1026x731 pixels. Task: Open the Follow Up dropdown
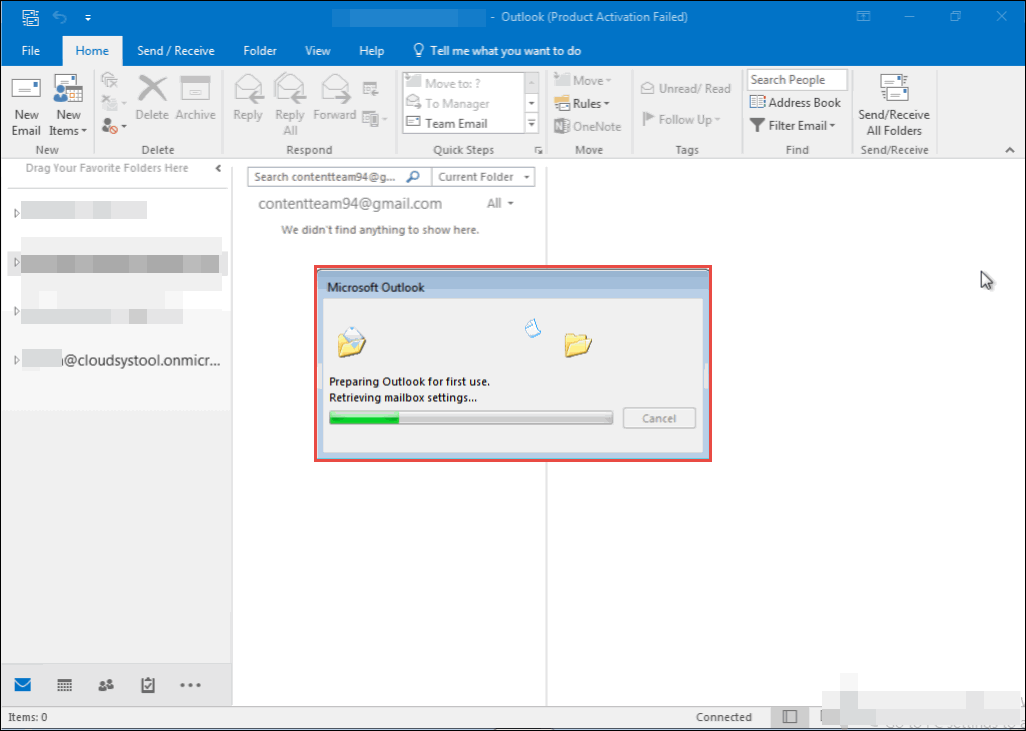point(681,119)
